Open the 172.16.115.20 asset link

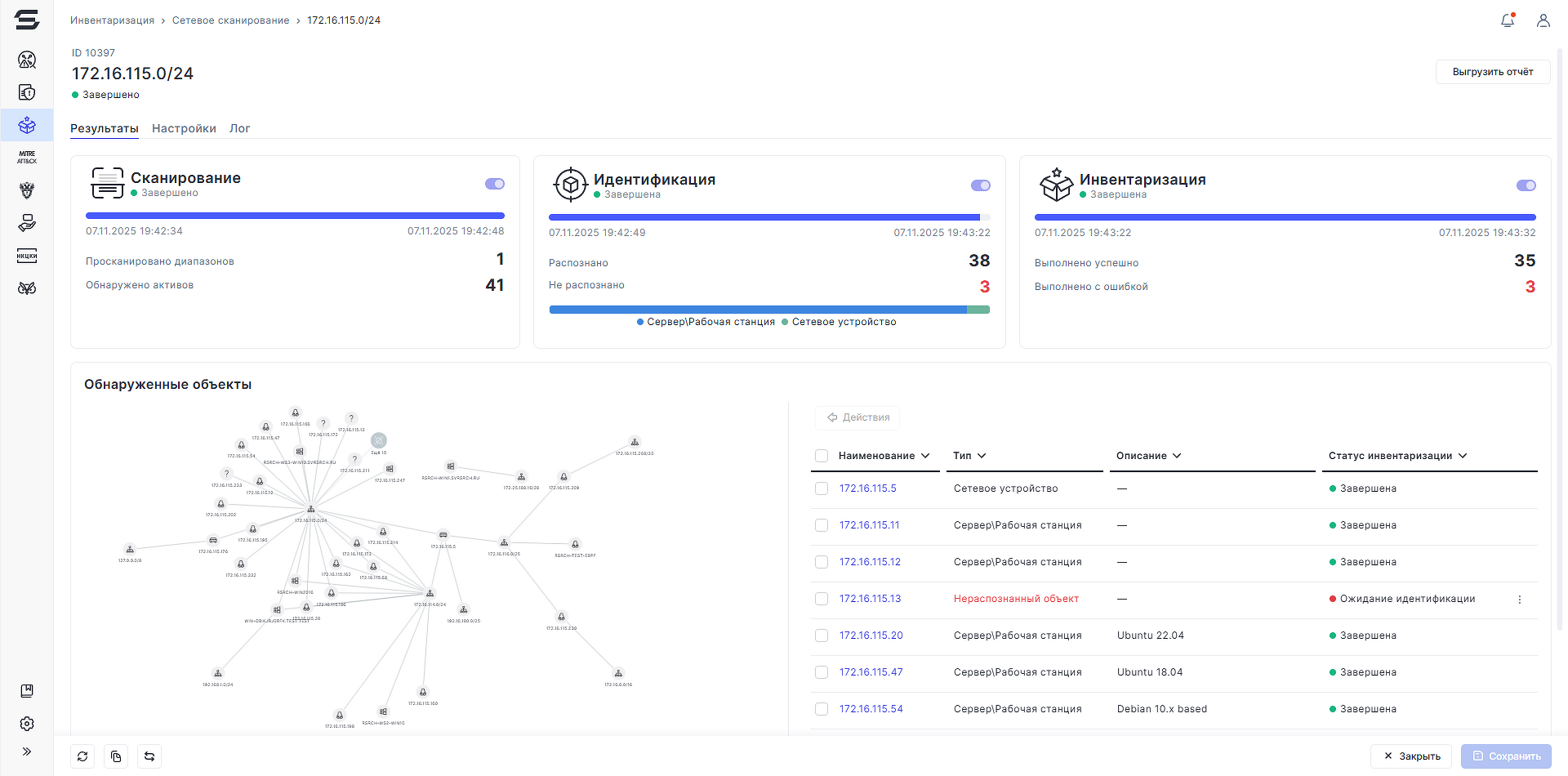coord(871,636)
